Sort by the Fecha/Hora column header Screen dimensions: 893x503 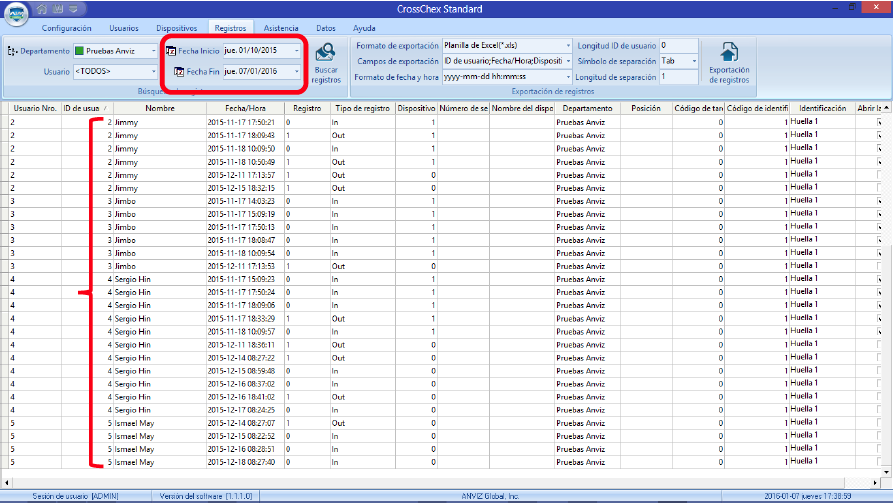(x=245, y=108)
